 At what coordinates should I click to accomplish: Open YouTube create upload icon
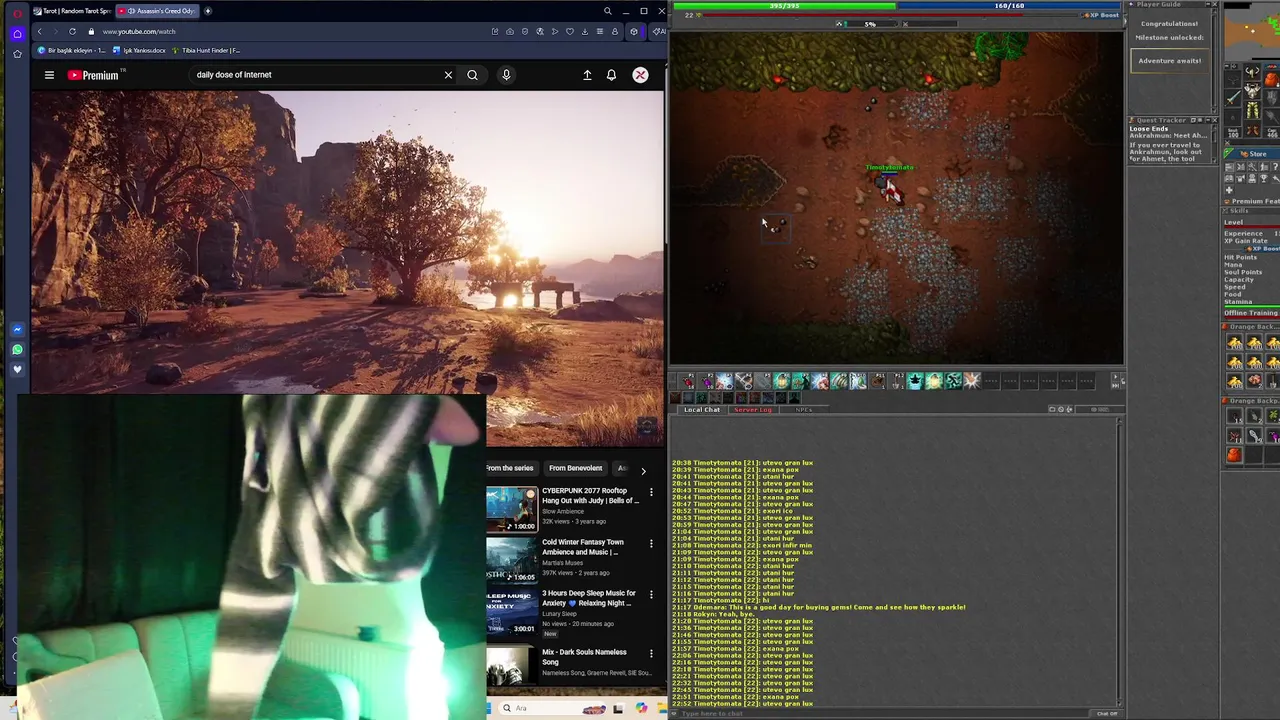pyautogui.click(x=587, y=75)
